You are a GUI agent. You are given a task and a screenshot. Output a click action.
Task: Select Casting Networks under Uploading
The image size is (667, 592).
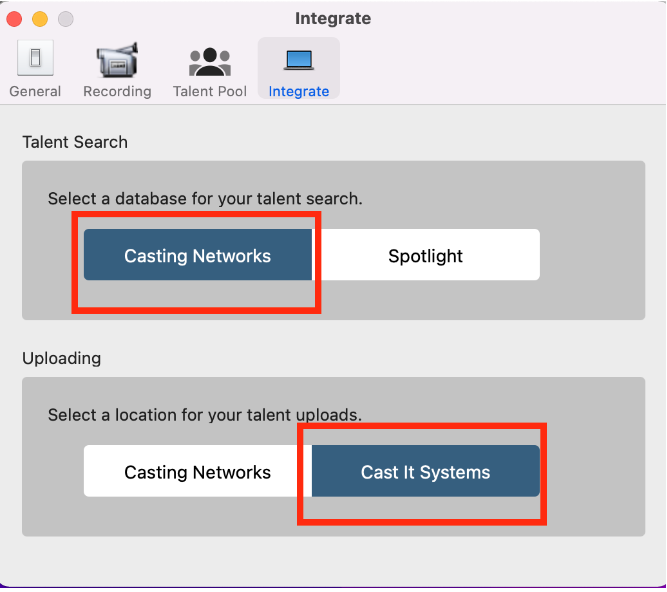coord(198,472)
